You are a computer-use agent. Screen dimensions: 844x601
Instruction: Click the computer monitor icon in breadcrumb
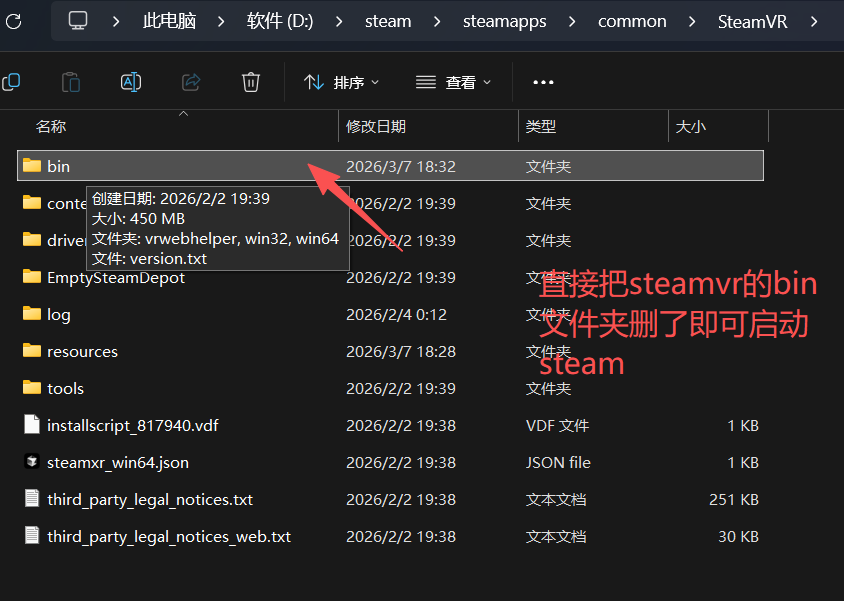point(78,21)
